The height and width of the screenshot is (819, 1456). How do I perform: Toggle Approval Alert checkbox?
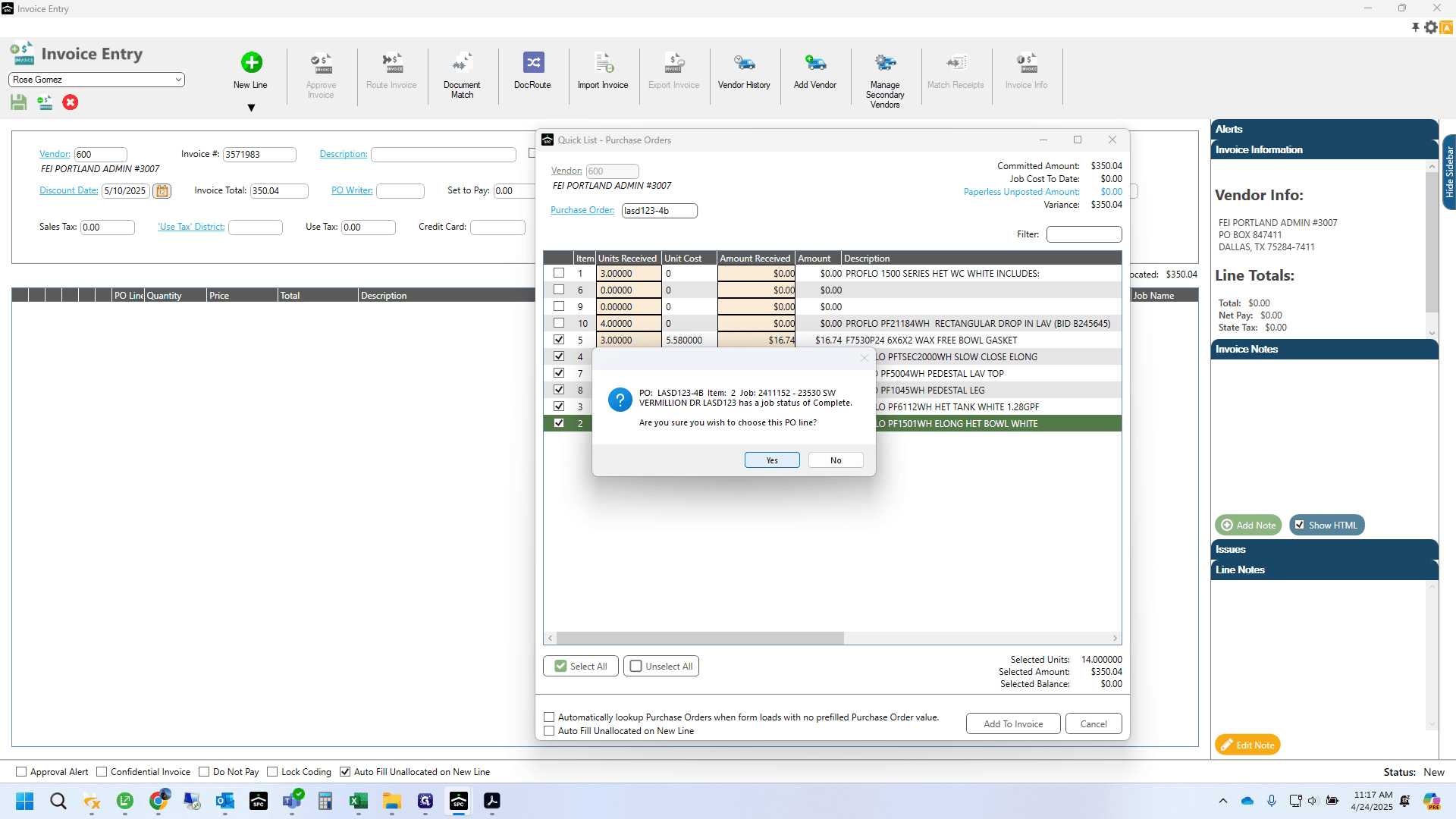tap(21, 772)
